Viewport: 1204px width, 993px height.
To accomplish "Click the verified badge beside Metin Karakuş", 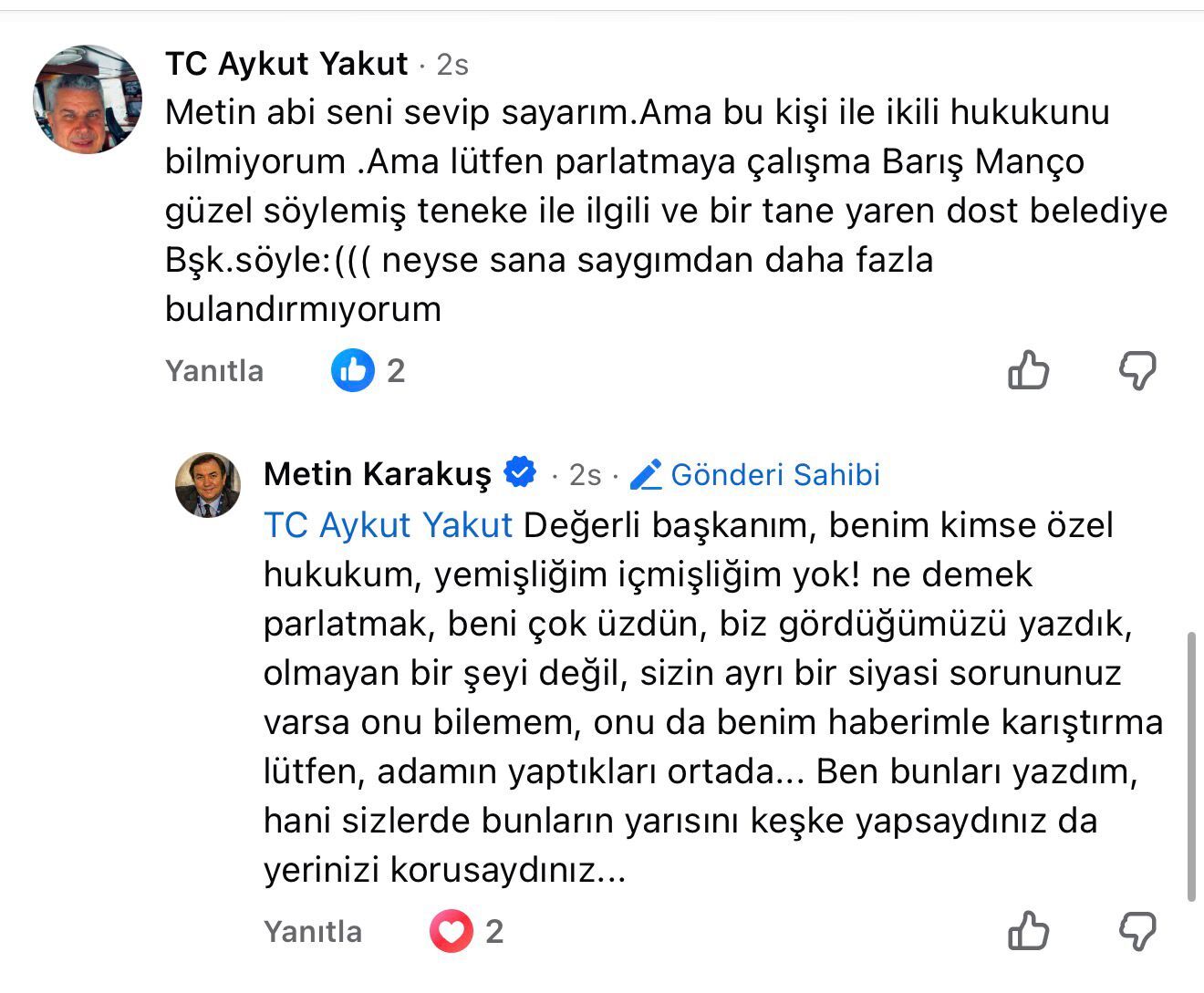I will [x=521, y=473].
